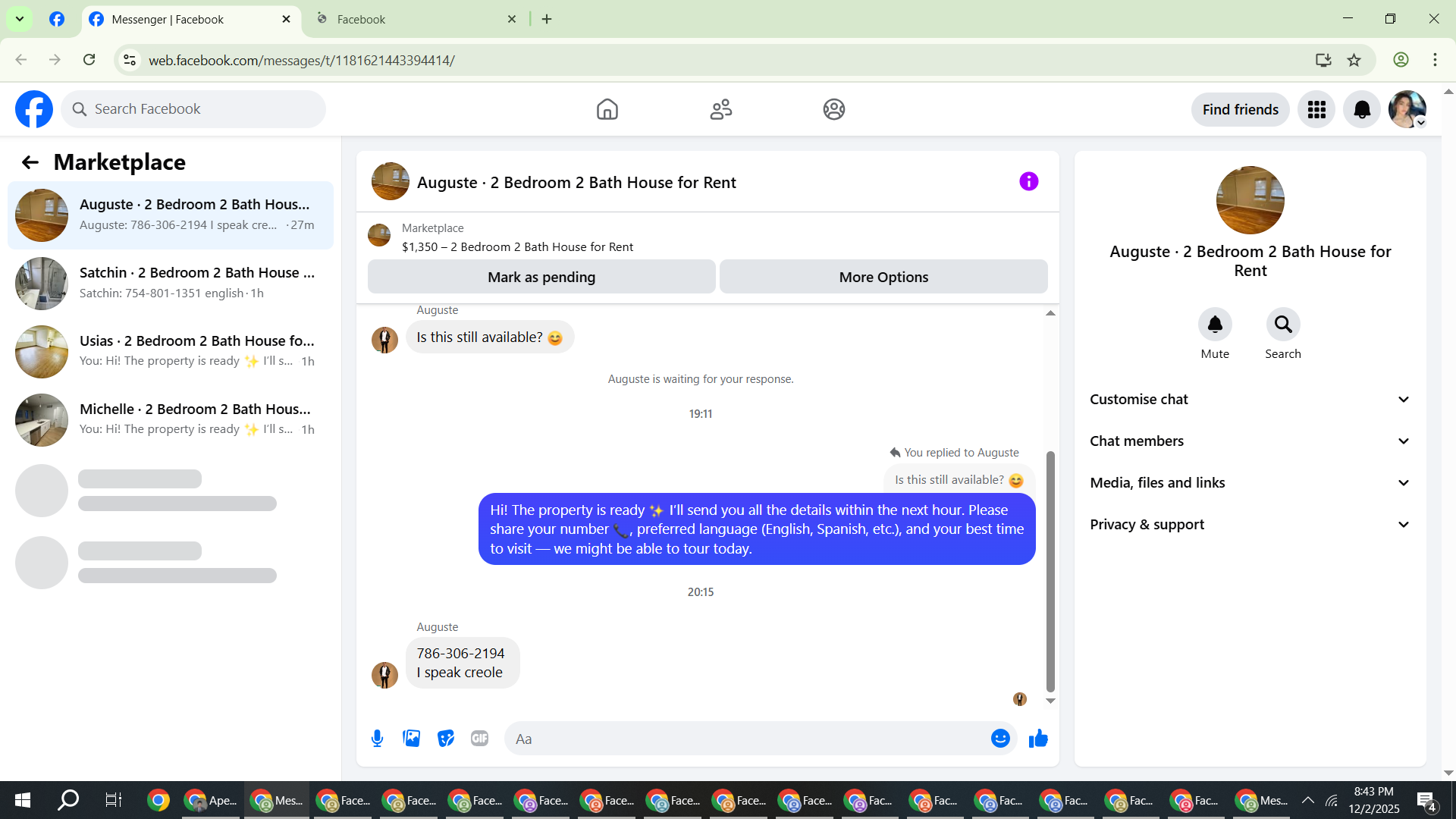Screen dimensions: 1456x819
Task: Open the sticker picker icon
Action: (445, 739)
